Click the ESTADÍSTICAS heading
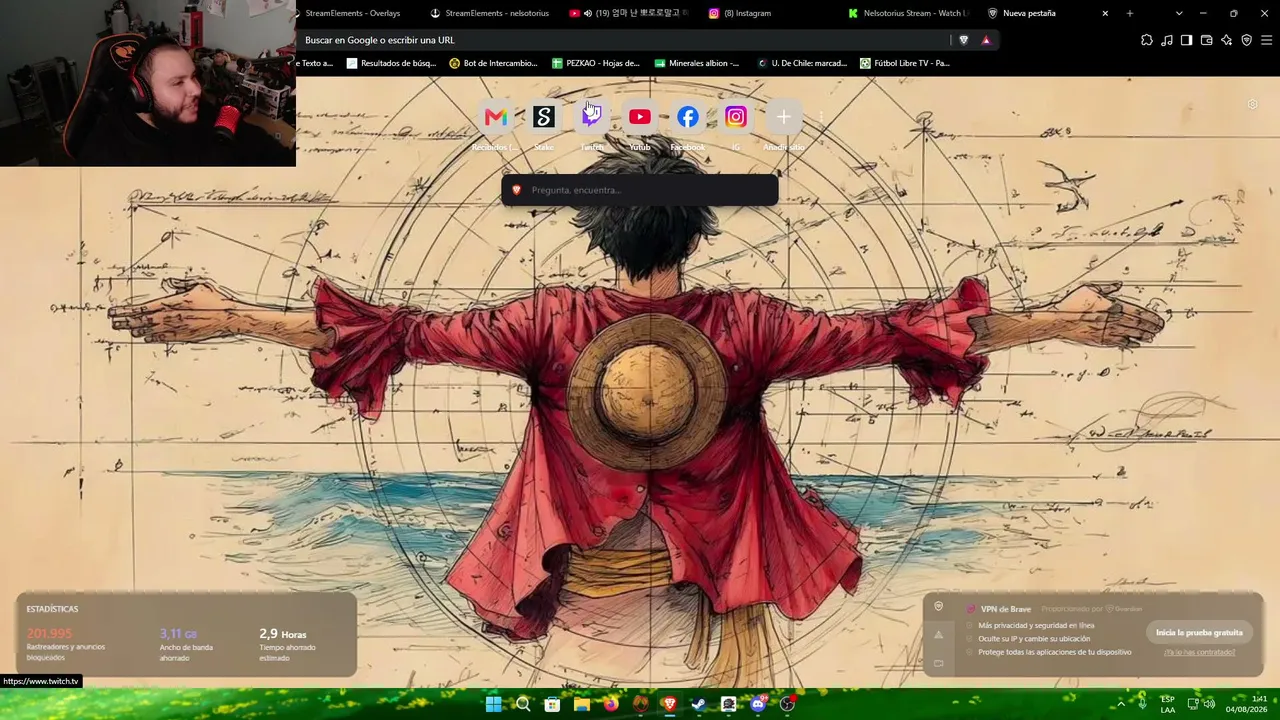The height and width of the screenshot is (720, 1280). pos(52,609)
